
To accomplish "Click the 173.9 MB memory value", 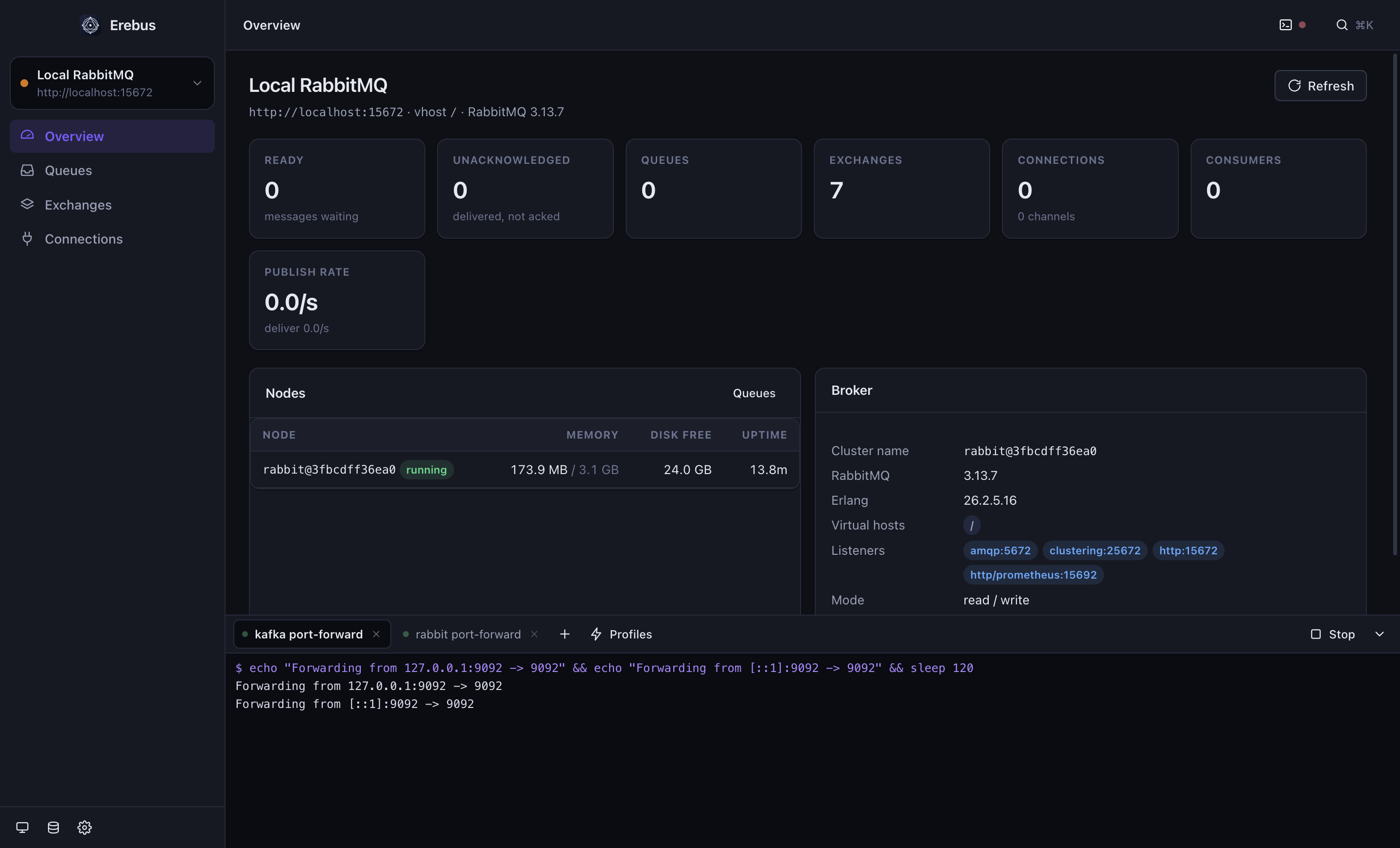I will click(539, 470).
